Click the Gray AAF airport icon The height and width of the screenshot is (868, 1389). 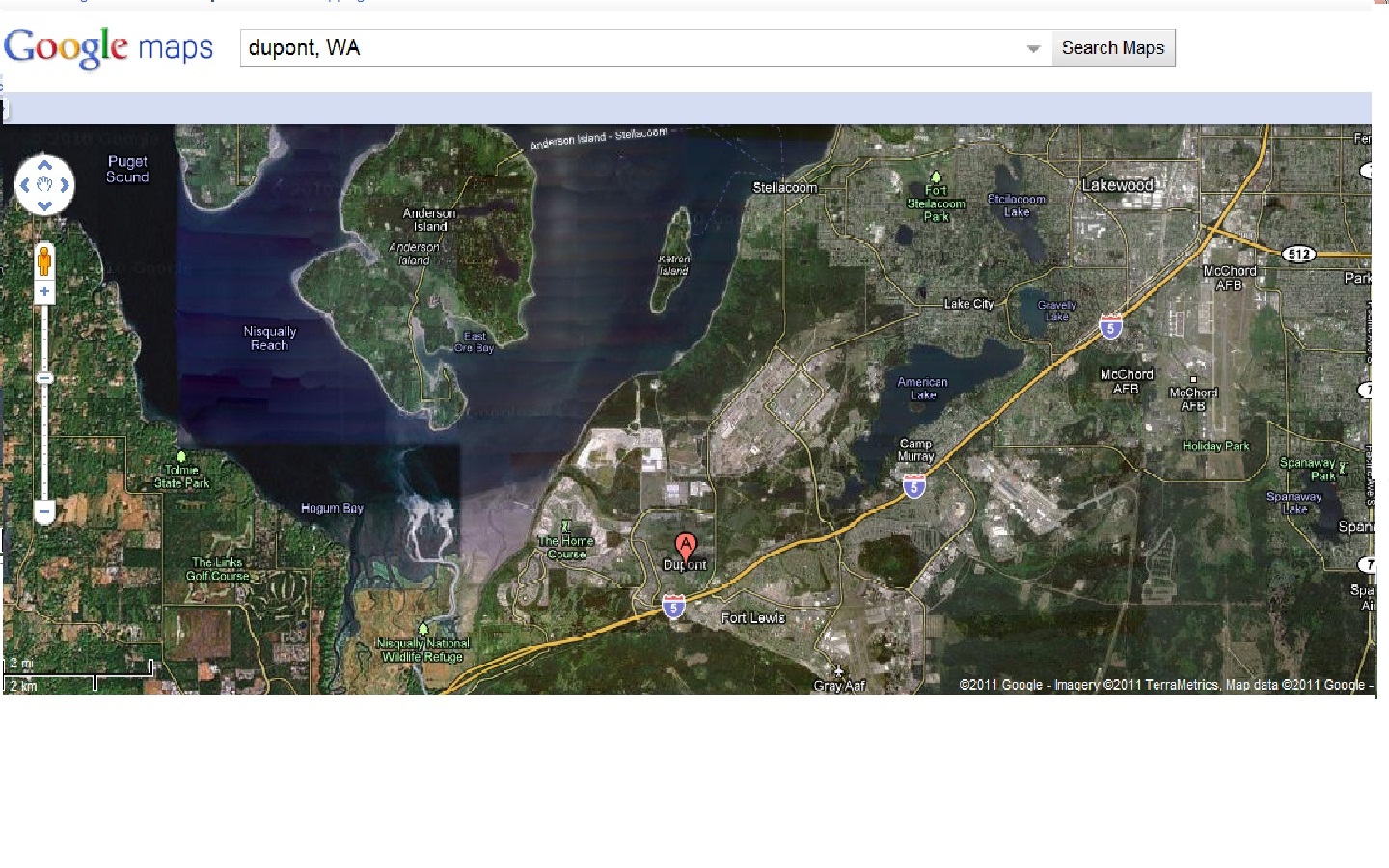pos(838,671)
